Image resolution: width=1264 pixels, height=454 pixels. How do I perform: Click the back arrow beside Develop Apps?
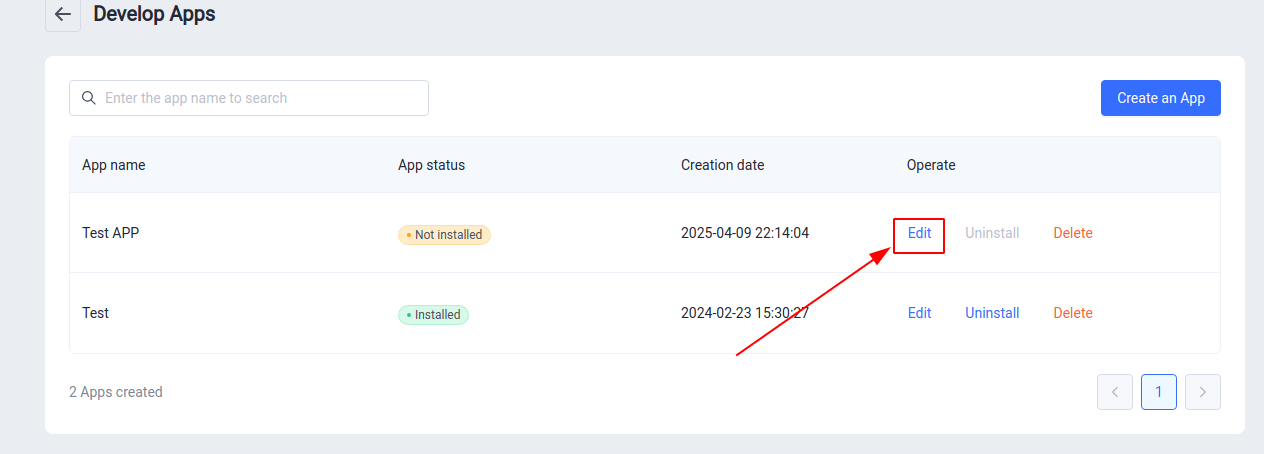coord(63,15)
